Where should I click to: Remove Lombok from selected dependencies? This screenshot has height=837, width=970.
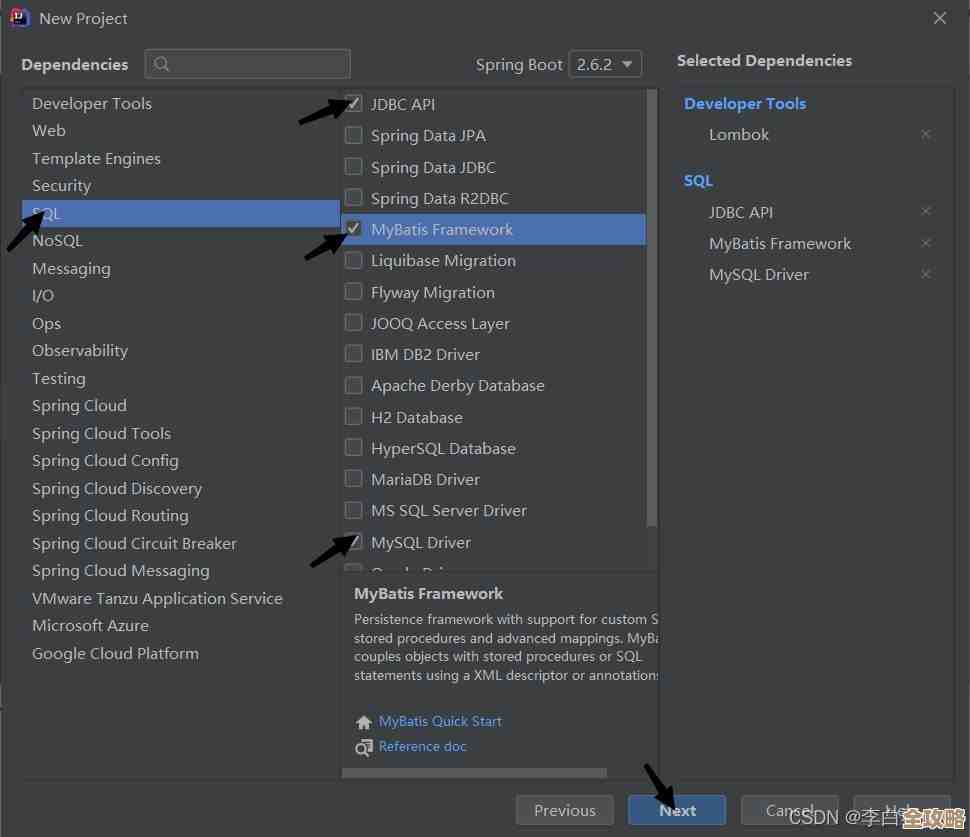click(x=926, y=134)
